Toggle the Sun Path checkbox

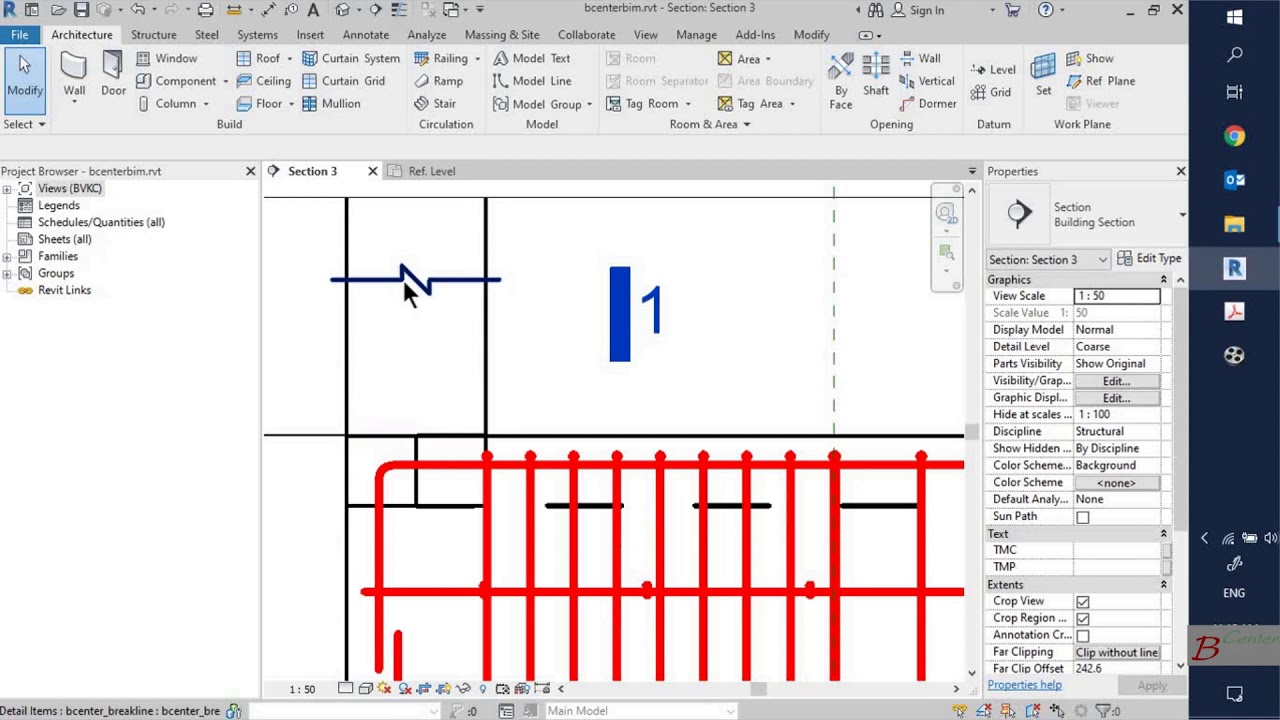(x=1082, y=517)
